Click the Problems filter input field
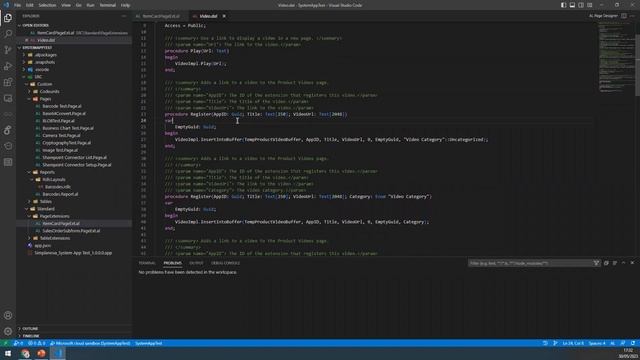The height and width of the screenshot is (360, 640). (x=530, y=263)
